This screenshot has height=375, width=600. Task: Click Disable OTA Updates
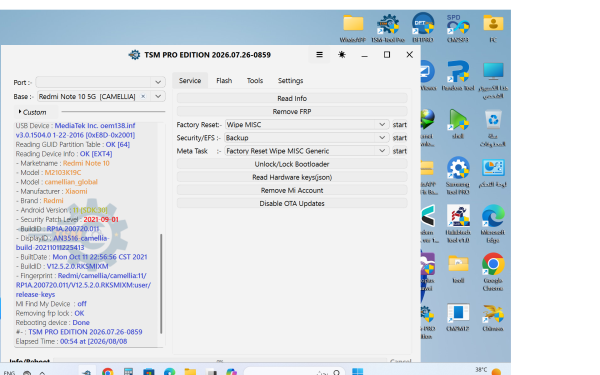(x=292, y=204)
